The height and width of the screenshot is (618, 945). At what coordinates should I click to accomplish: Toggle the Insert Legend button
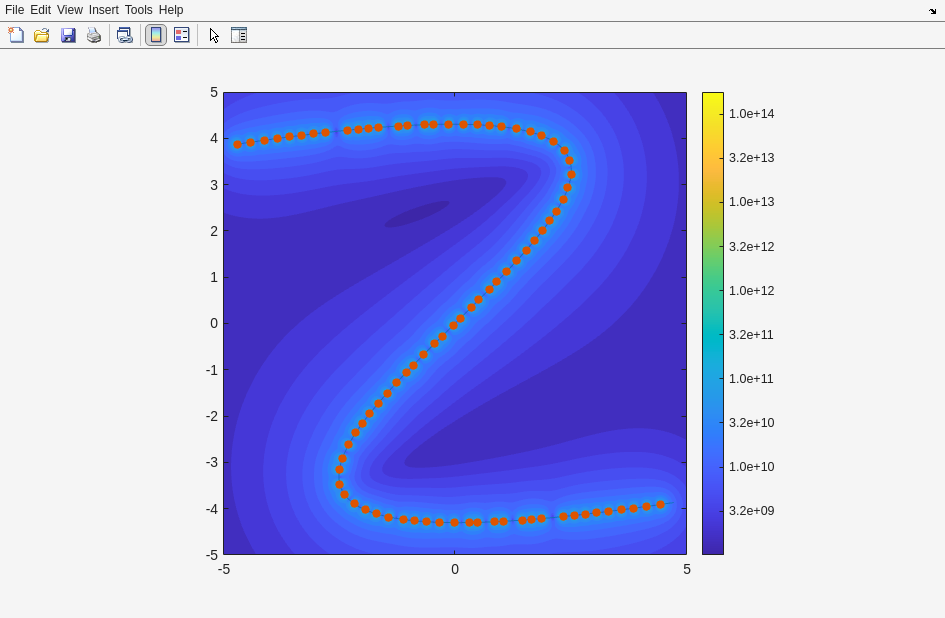tap(182, 35)
